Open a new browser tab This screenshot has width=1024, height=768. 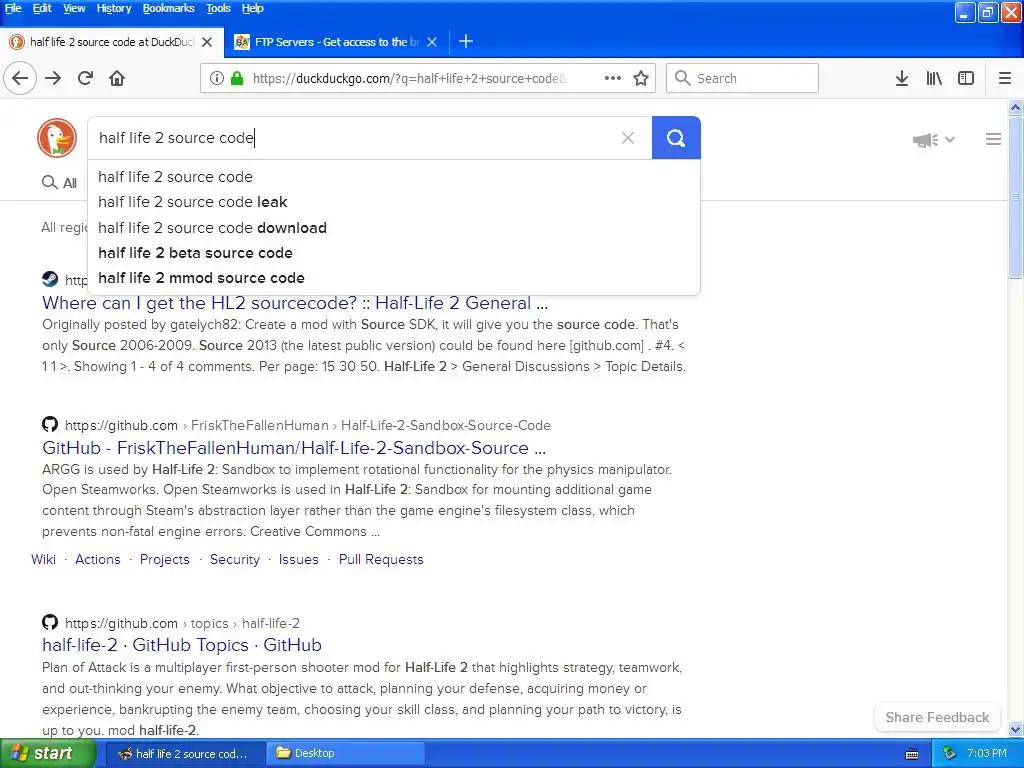[x=466, y=42]
